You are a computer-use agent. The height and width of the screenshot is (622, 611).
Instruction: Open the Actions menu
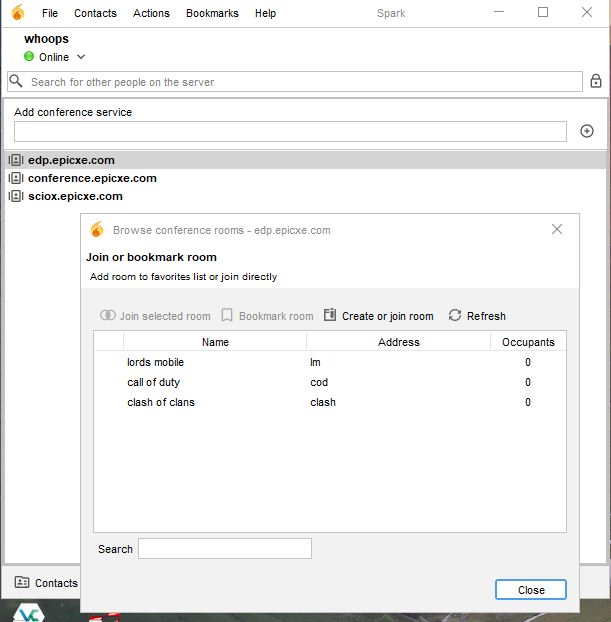point(151,13)
